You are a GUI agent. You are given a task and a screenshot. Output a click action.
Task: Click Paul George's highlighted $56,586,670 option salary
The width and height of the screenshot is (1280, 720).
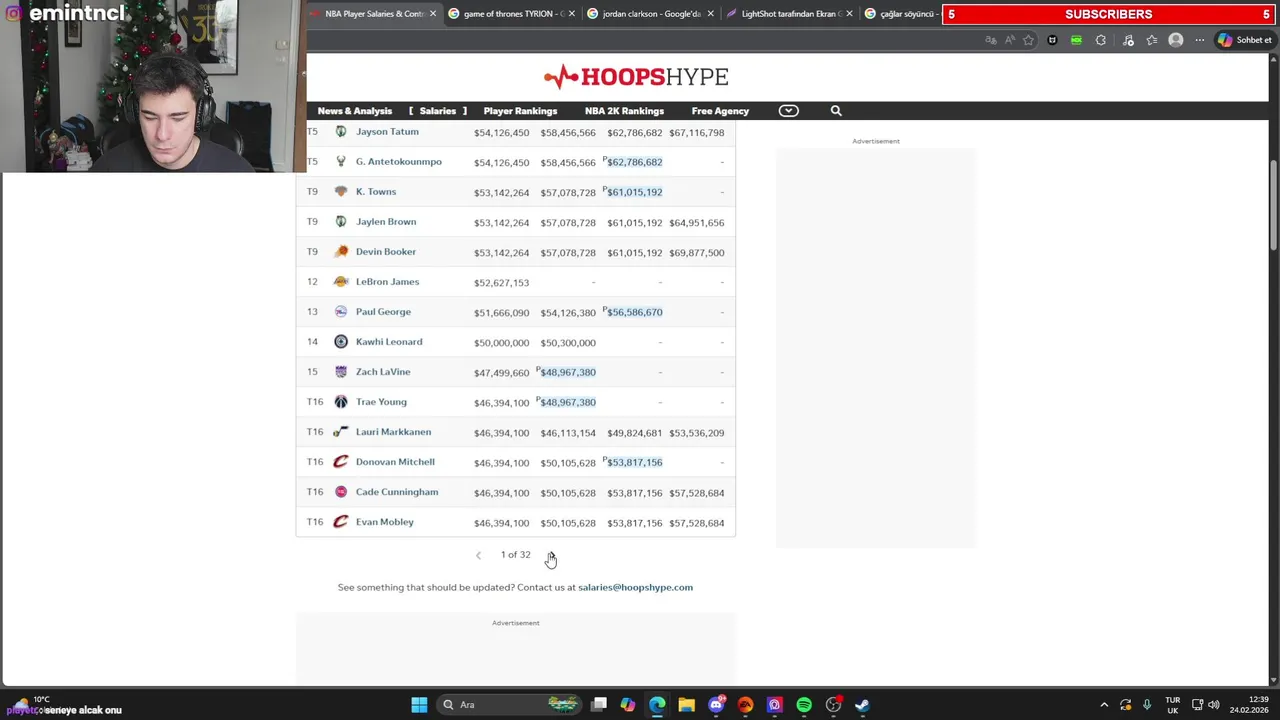[x=635, y=312]
